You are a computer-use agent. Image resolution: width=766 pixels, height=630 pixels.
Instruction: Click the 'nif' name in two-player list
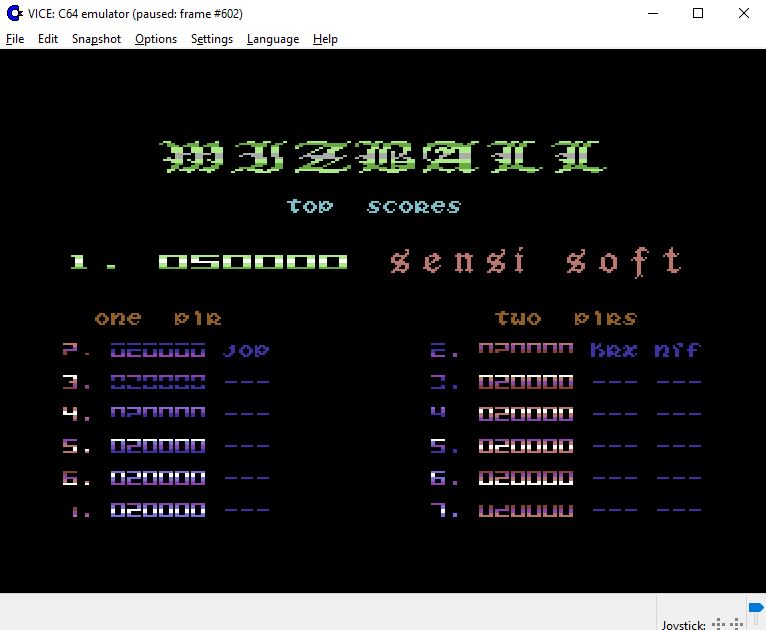(x=678, y=350)
